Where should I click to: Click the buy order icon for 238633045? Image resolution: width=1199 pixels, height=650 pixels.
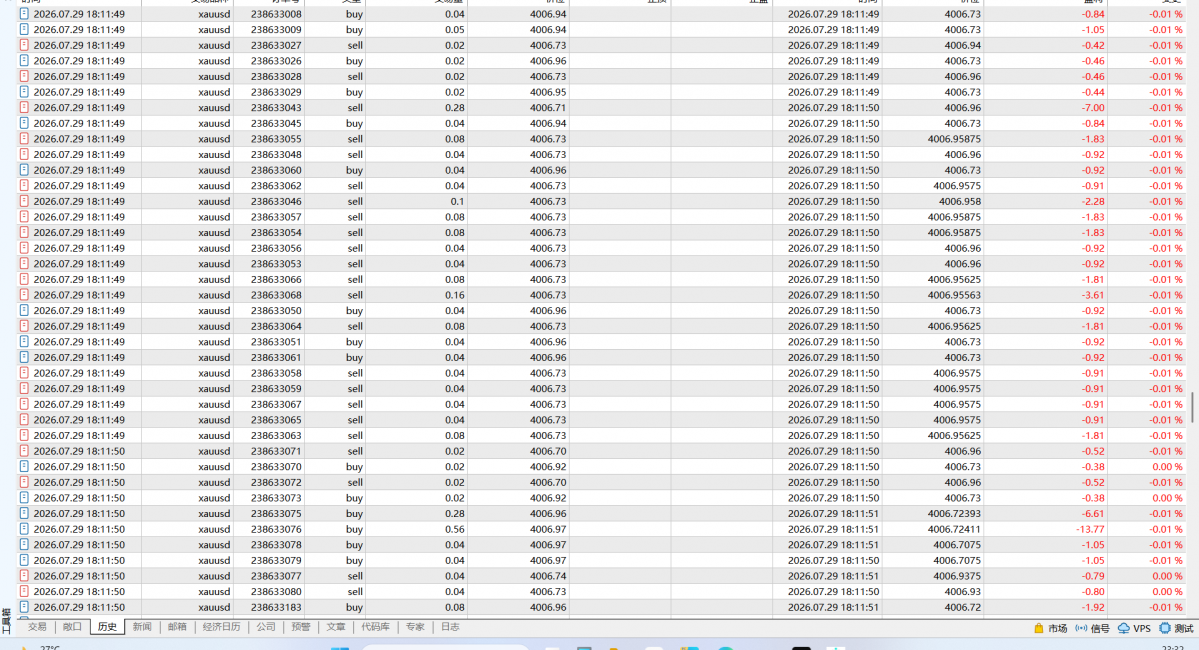point(24,123)
